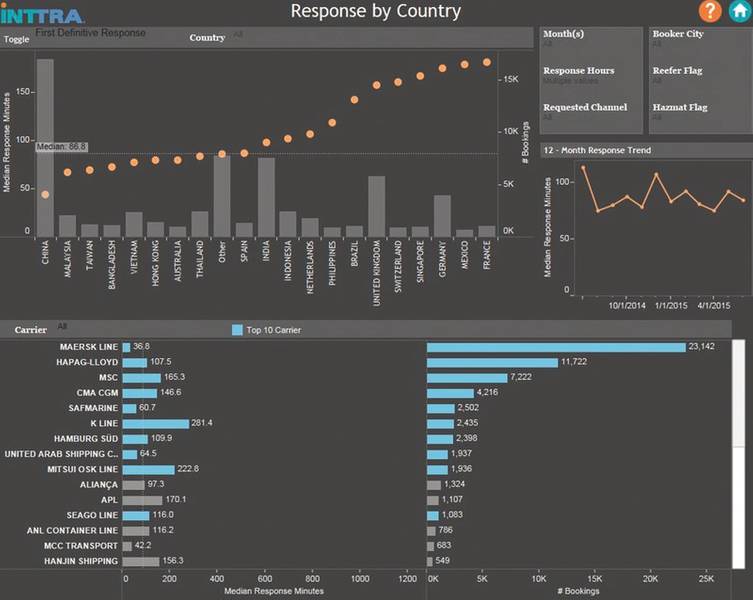The height and width of the screenshot is (600, 753).
Task: Click the Median 86.8 reference label
Action: (x=61, y=147)
